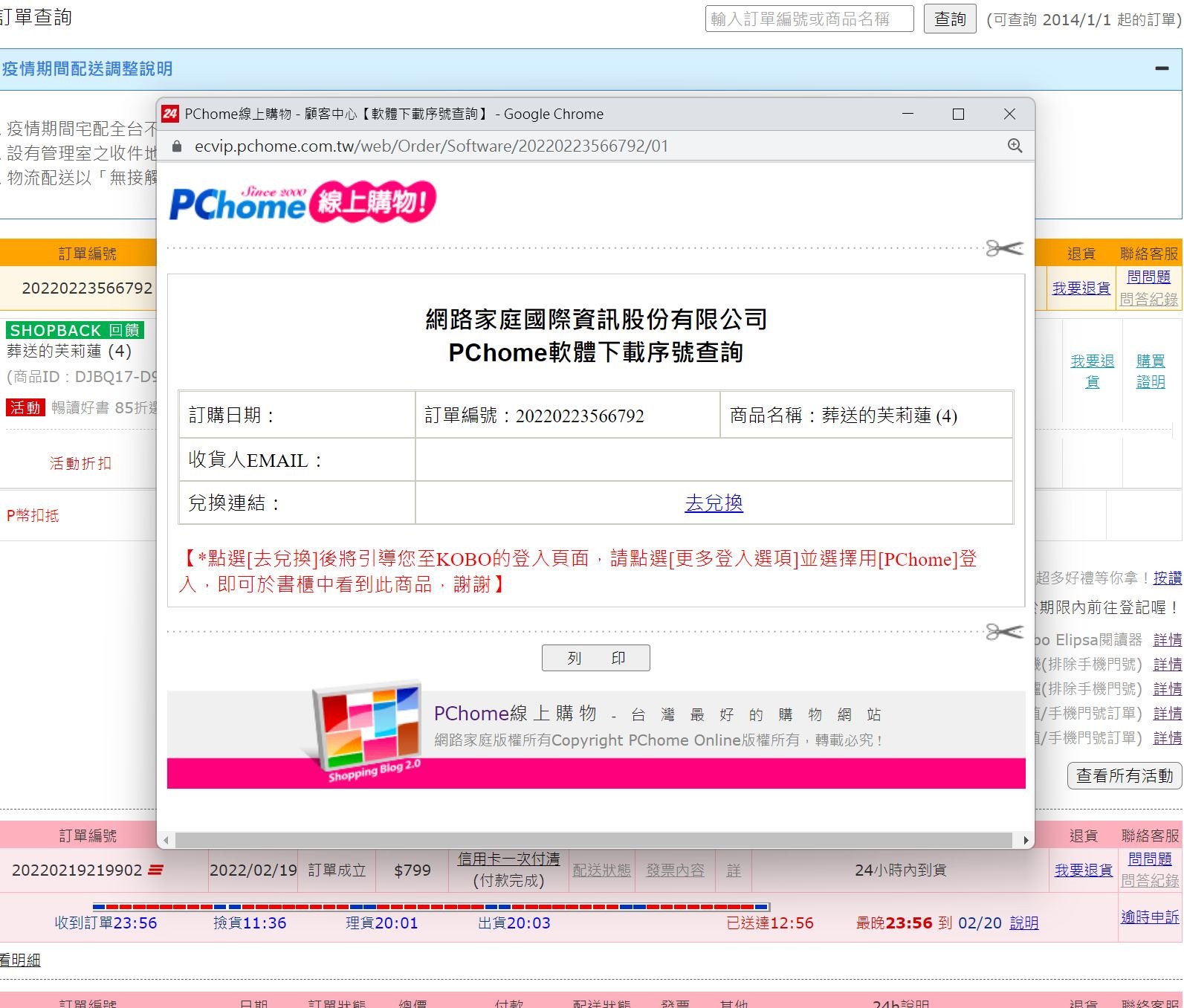
Task: Click the 查詢 search button
Action: click(949, 19)
